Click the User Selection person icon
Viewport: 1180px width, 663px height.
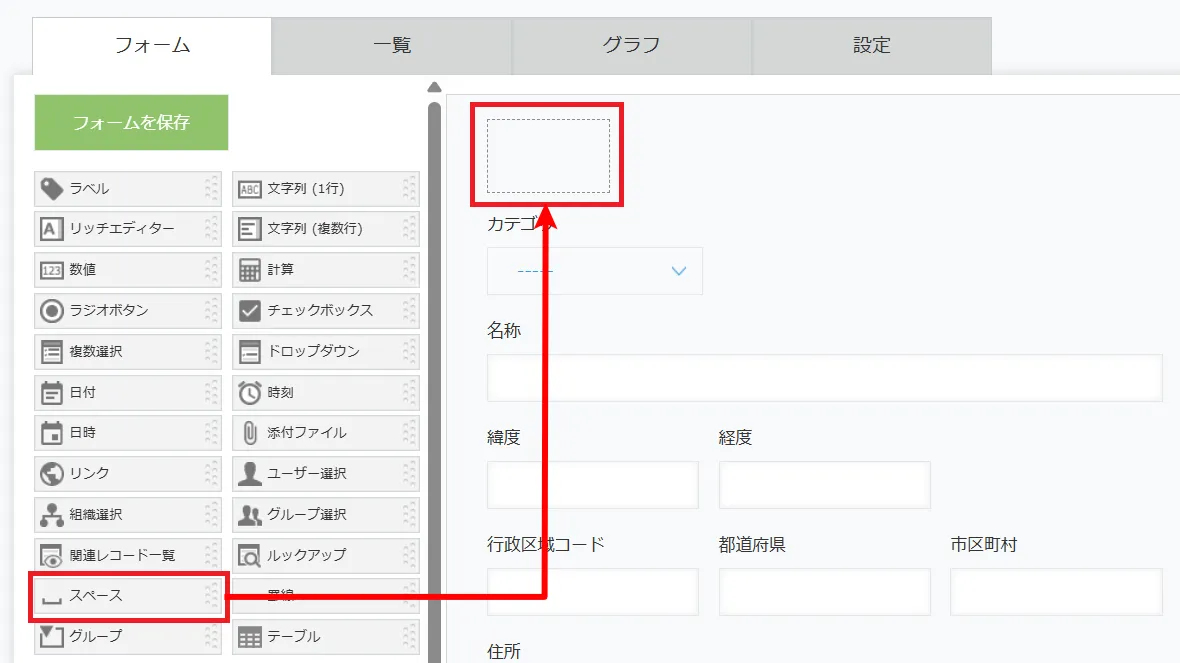pos(249,474)
